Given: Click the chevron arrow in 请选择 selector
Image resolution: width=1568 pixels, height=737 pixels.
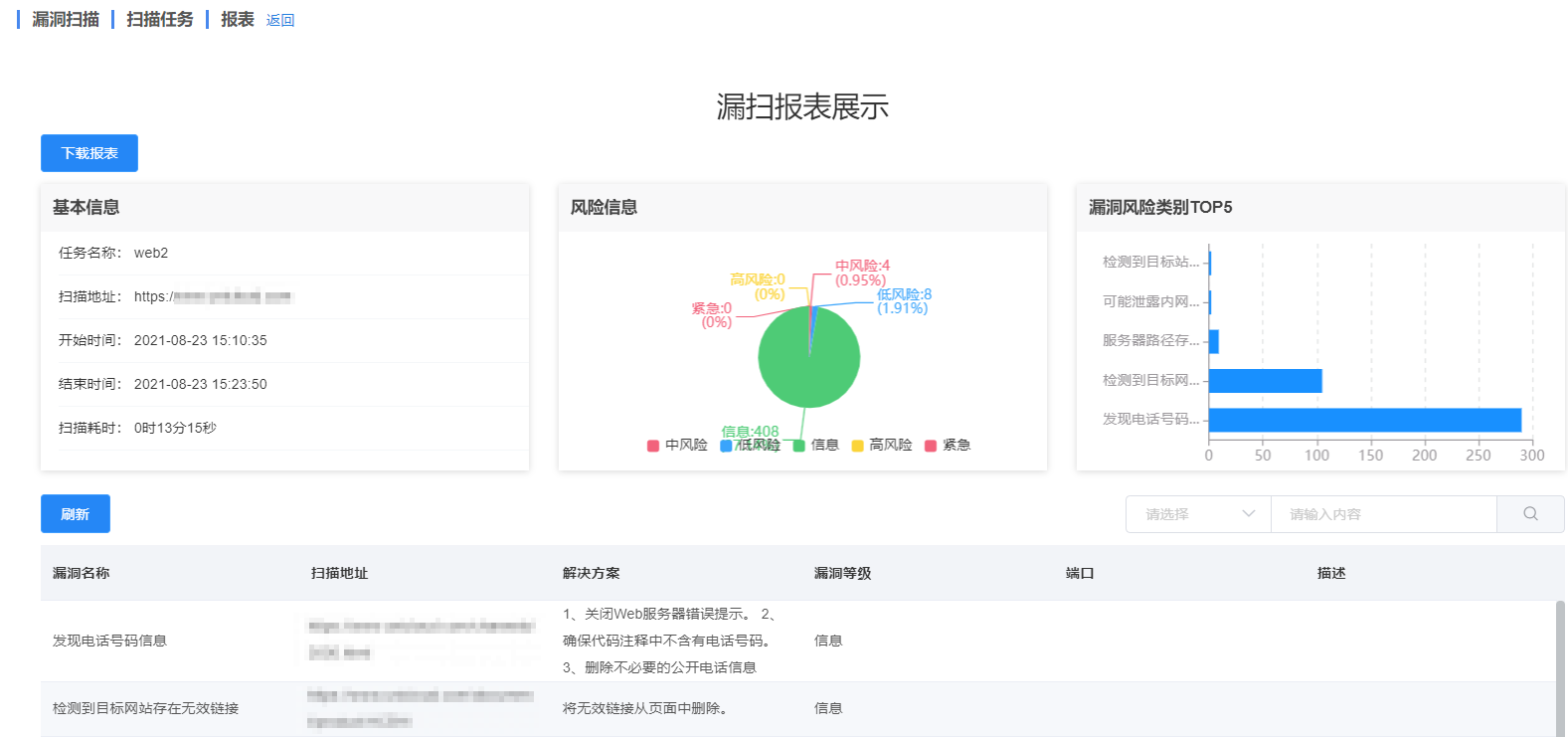Looking at the screenshot, I should (x=1249, y=514).
